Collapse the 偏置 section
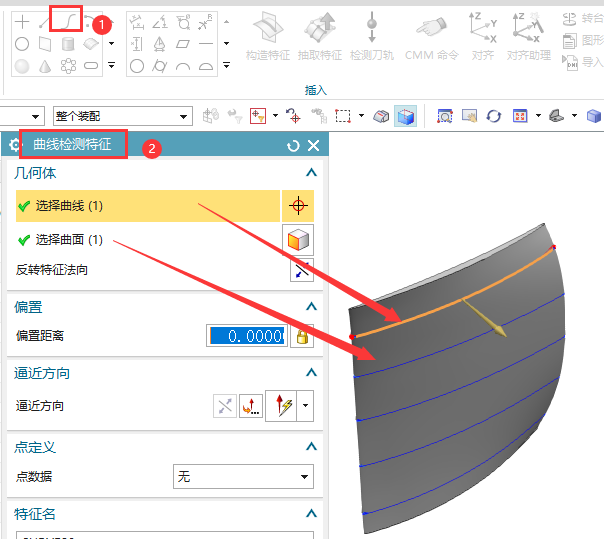Viewport: 604px width, 539px height. tap(311, 307)
